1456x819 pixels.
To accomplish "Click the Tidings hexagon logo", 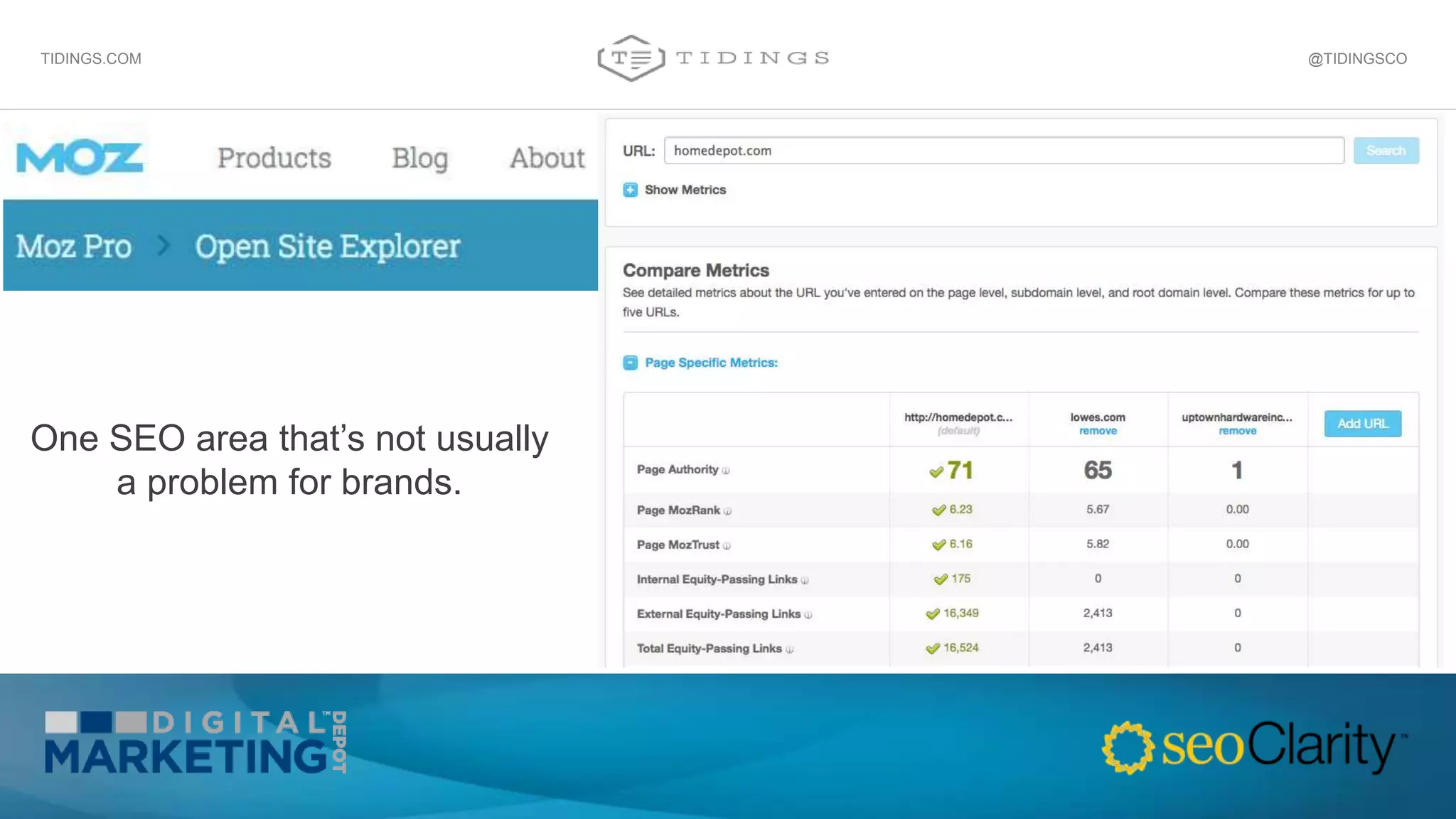I will tap(631, 58).
